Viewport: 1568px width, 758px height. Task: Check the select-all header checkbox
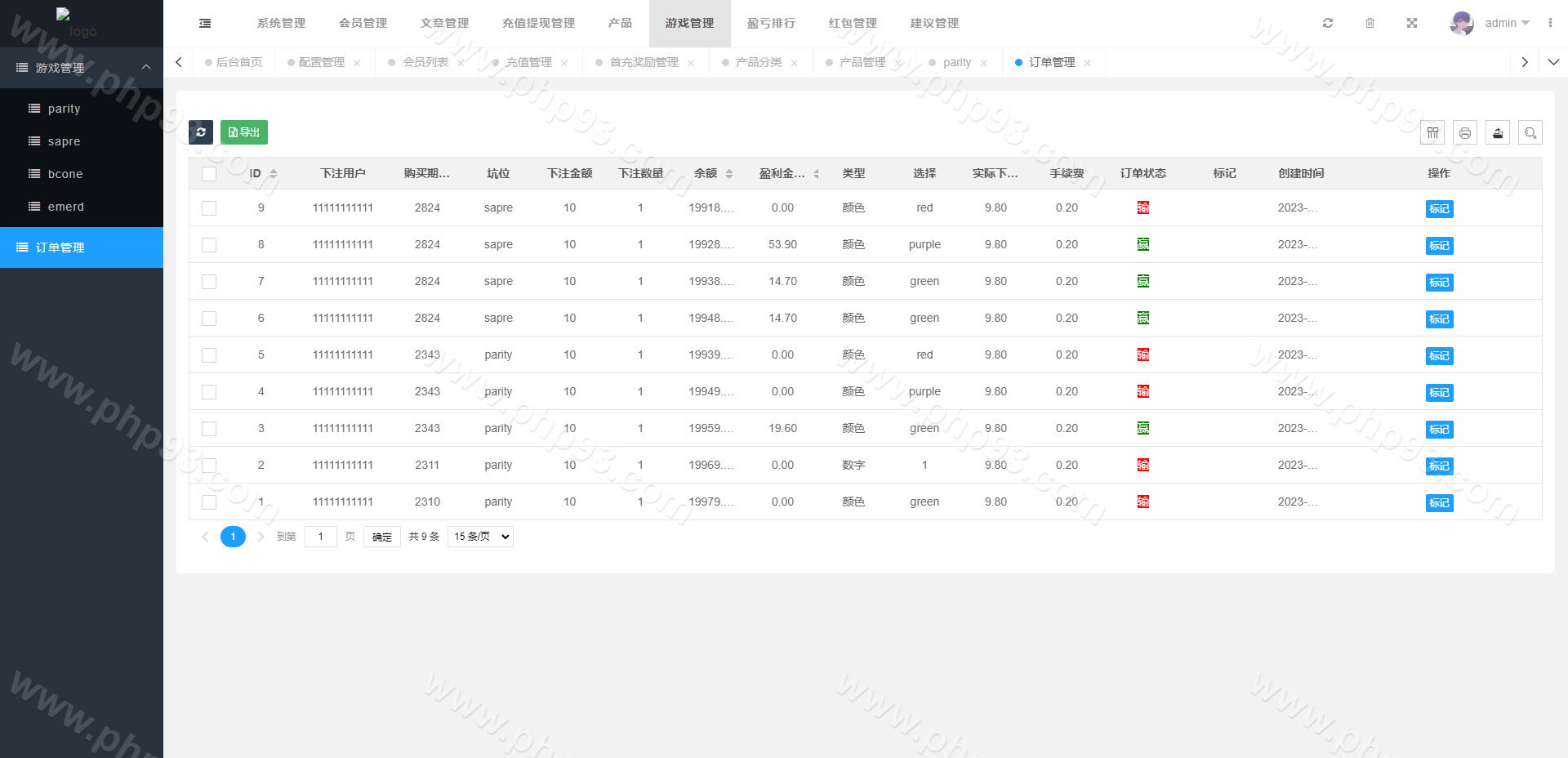pos(209,174)
